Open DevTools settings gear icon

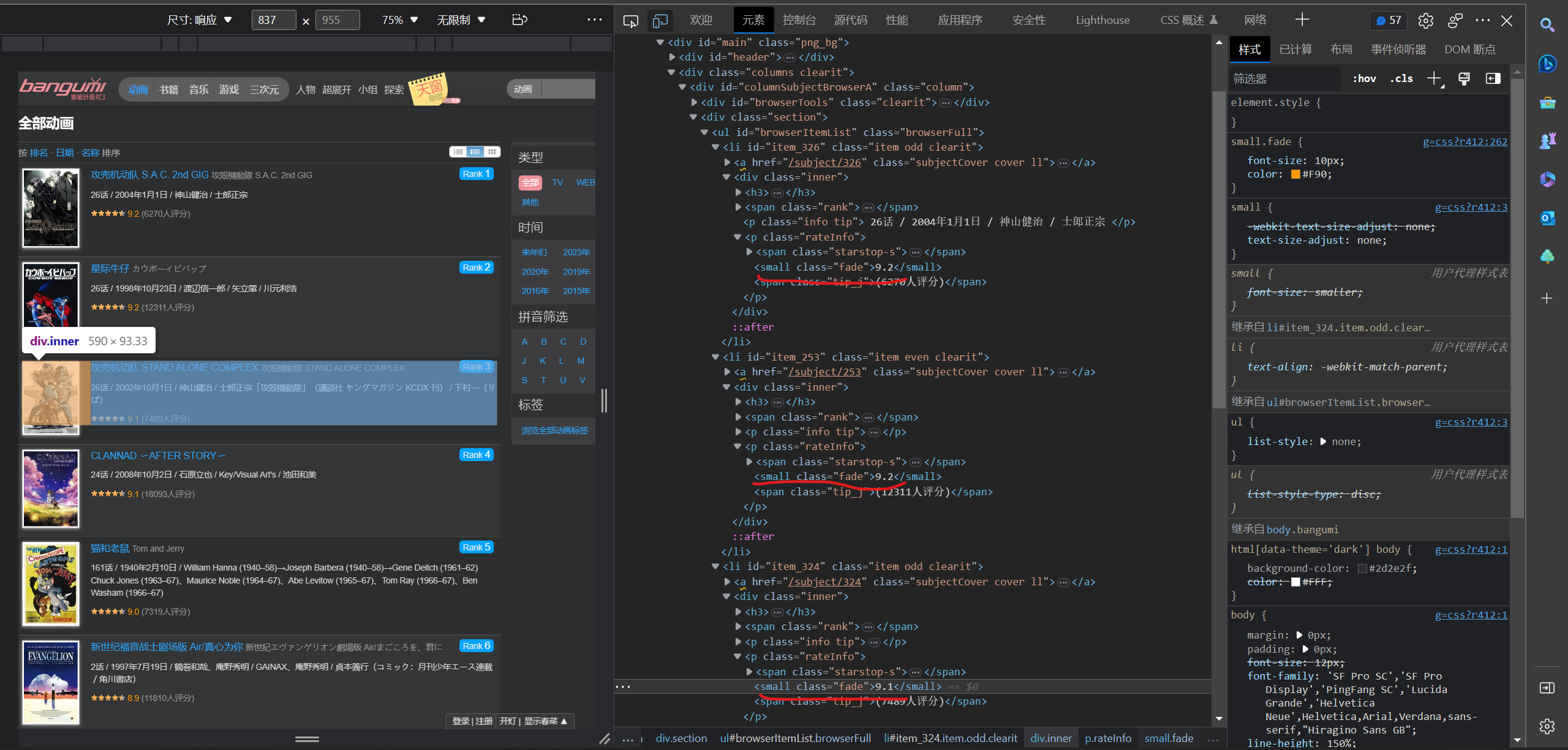coord(1425,21)
